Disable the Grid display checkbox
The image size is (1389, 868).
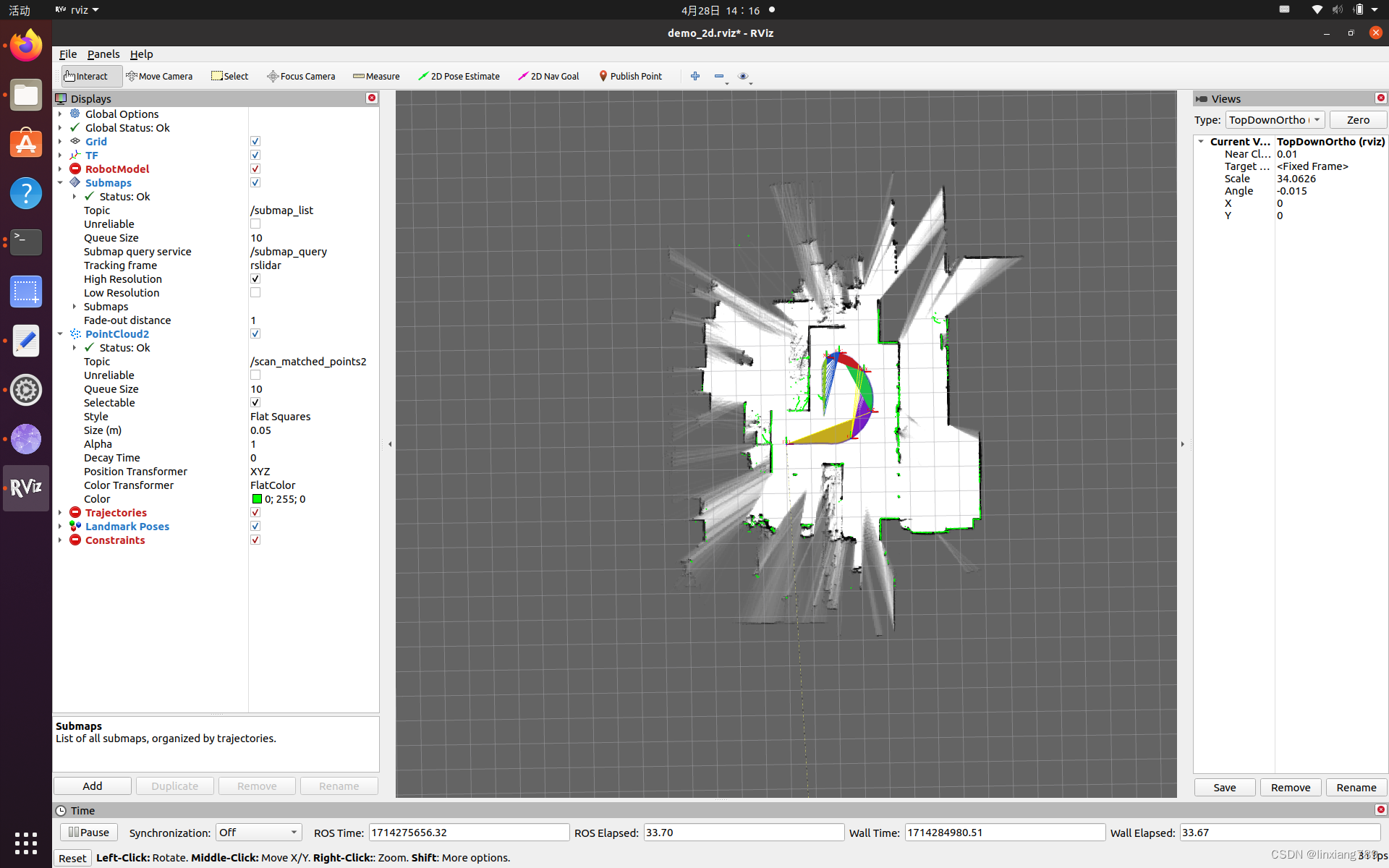(x=255, y=141)
